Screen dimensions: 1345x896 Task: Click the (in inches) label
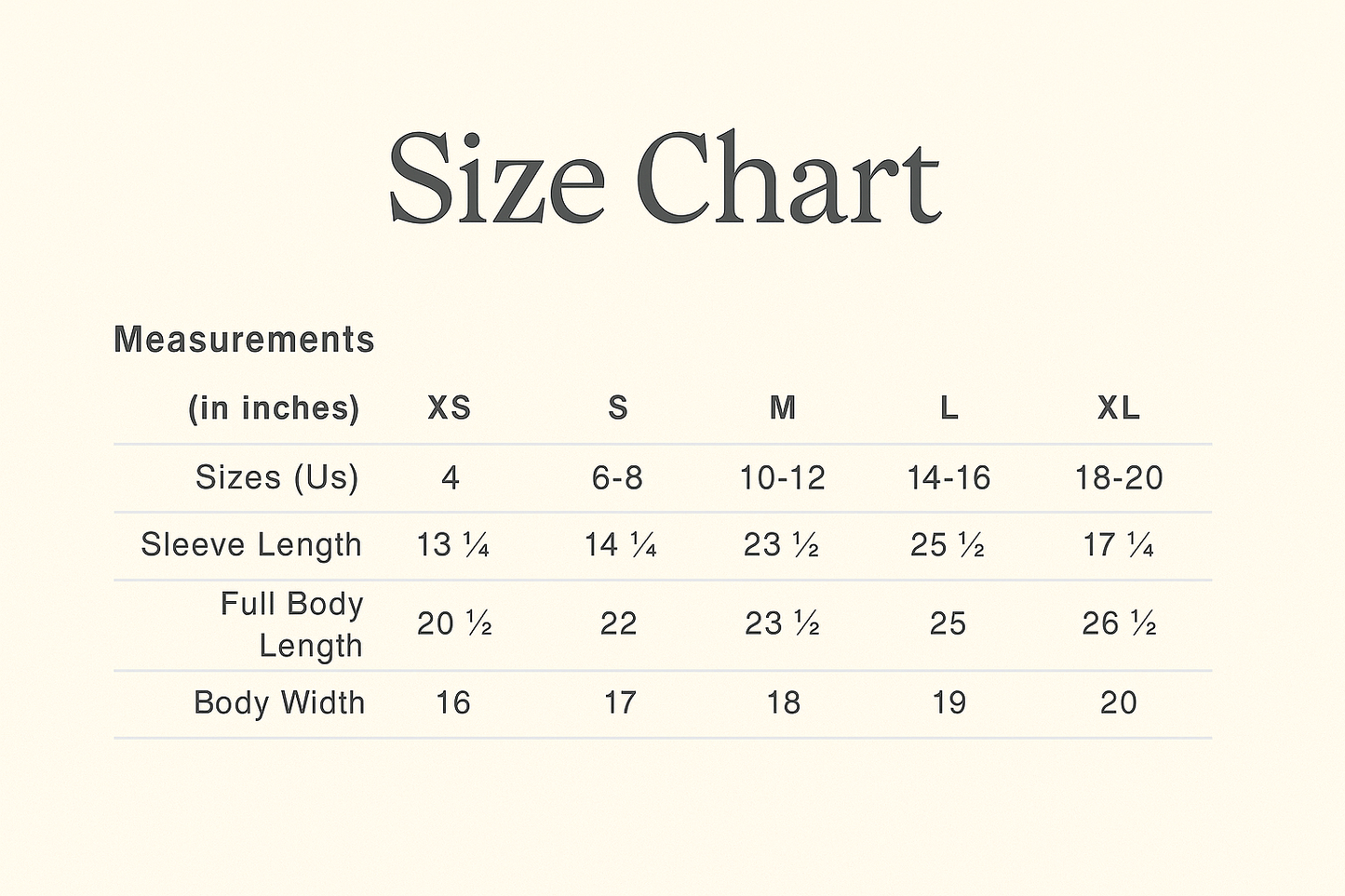pos(274,408)
